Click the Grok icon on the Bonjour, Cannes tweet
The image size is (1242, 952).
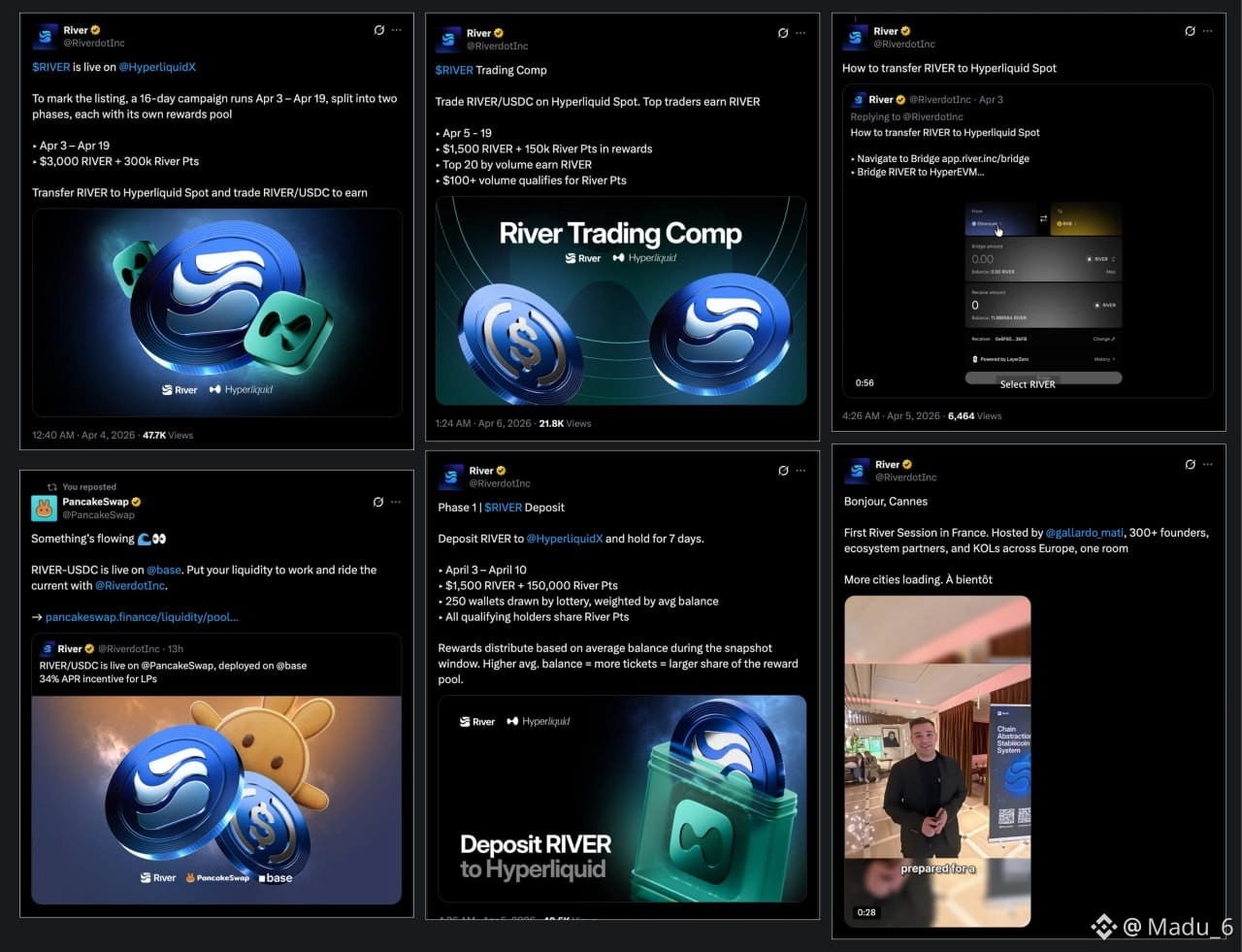tap(1191, 464)
